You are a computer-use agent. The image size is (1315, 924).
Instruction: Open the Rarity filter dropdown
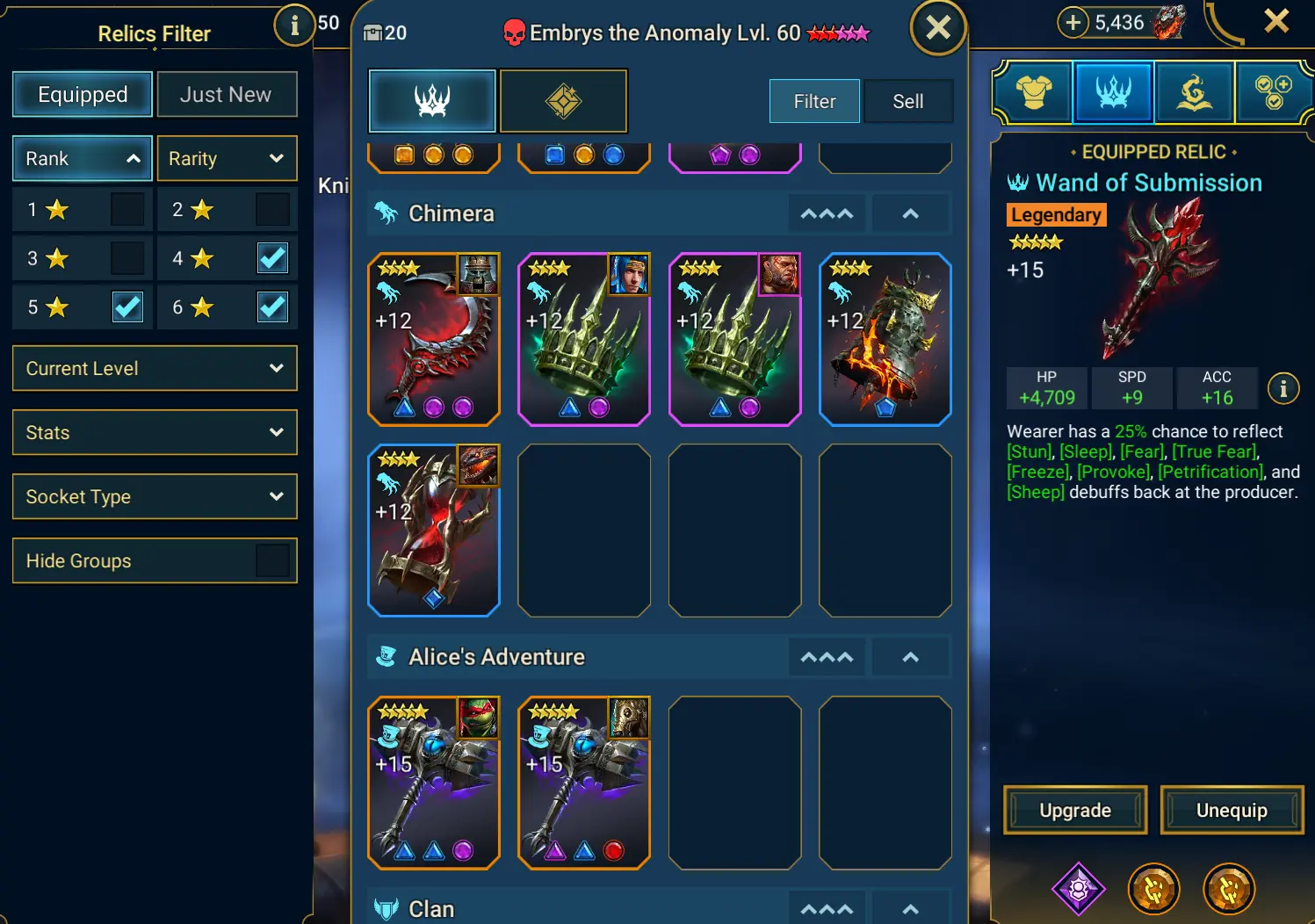(x=227, y=158)
